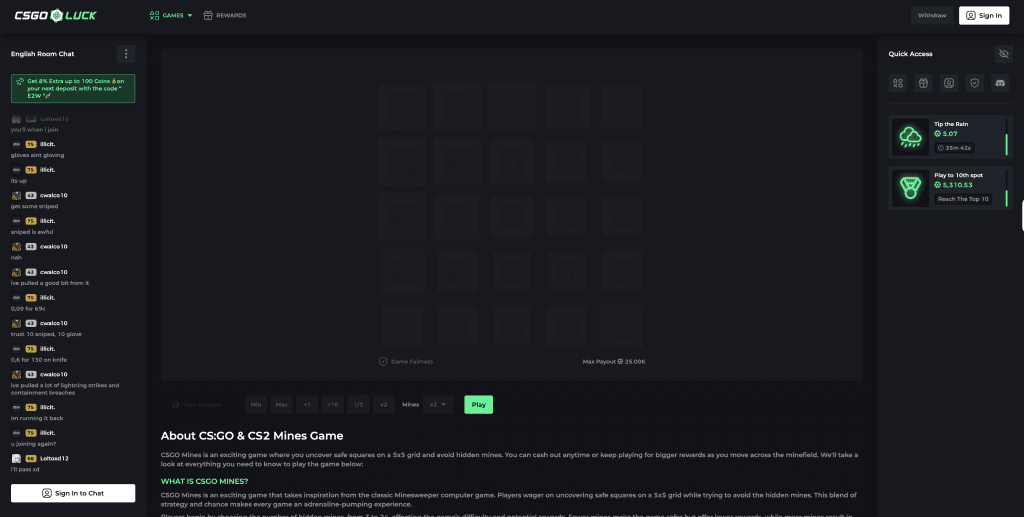
Task: Set bet to Min
Action: (256, 405)
